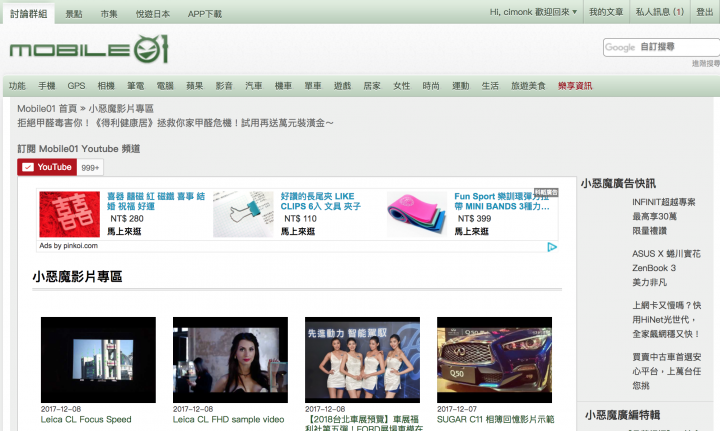The height and width of the screenshot is (431, 720).
Task: Open the INFINIT超越專案 sidebar ad
Action: tap(664, 216)
